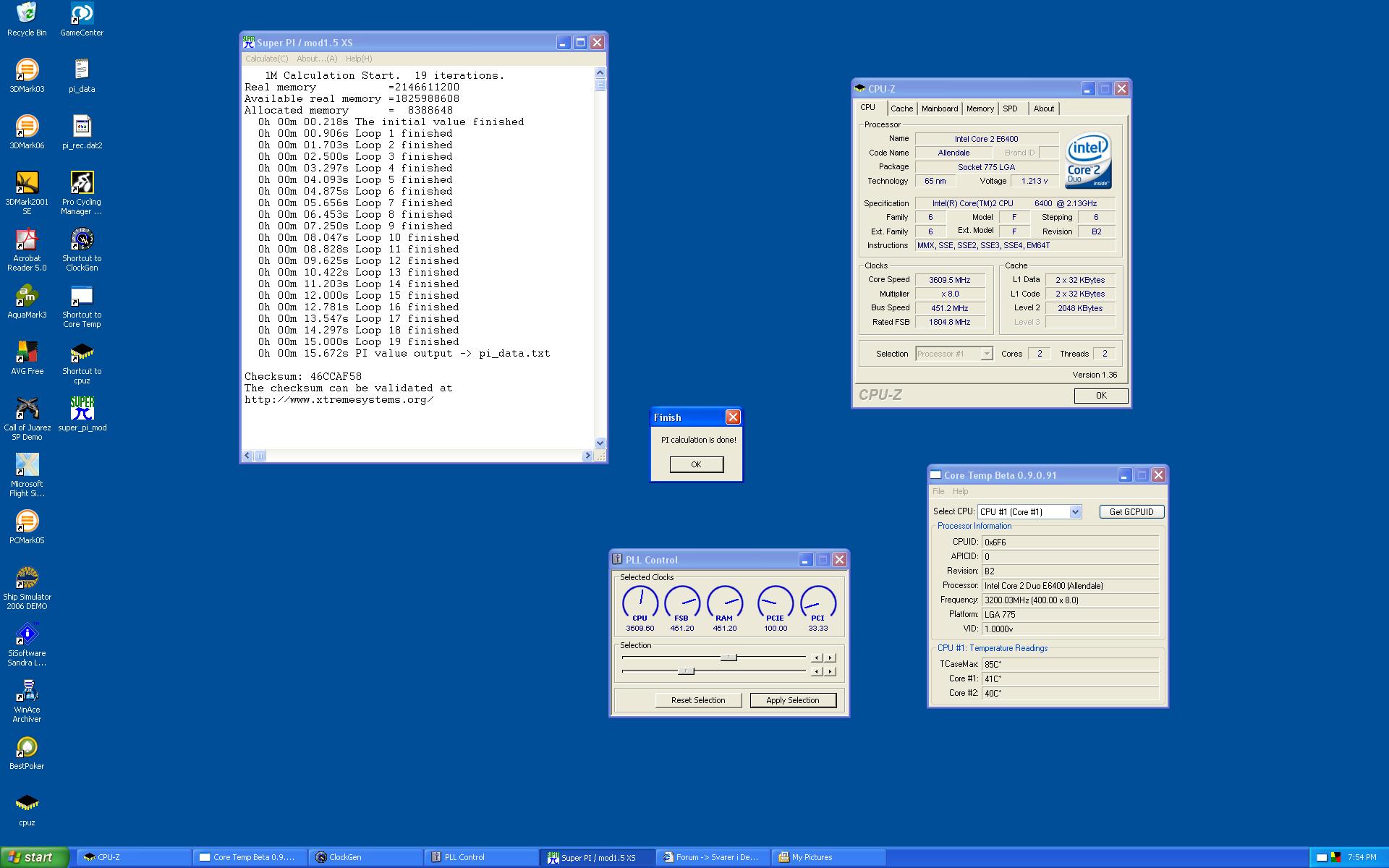Select the pi_data file icon
This screenshot has height=868, width=1389.
coord(82,75)
